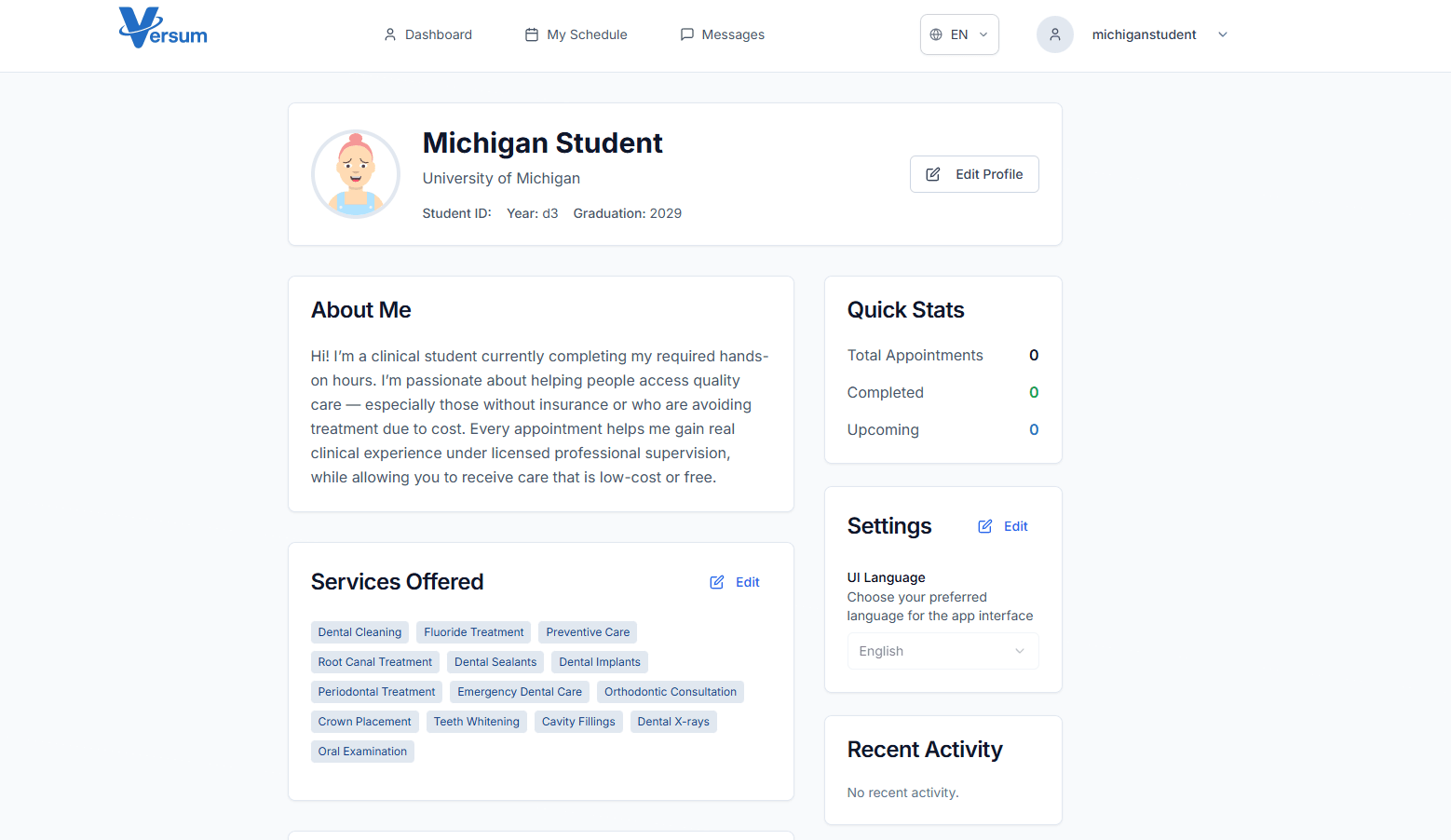
Task: Click Michigan Student's profile picture
Action: click(x=356, y=173)
